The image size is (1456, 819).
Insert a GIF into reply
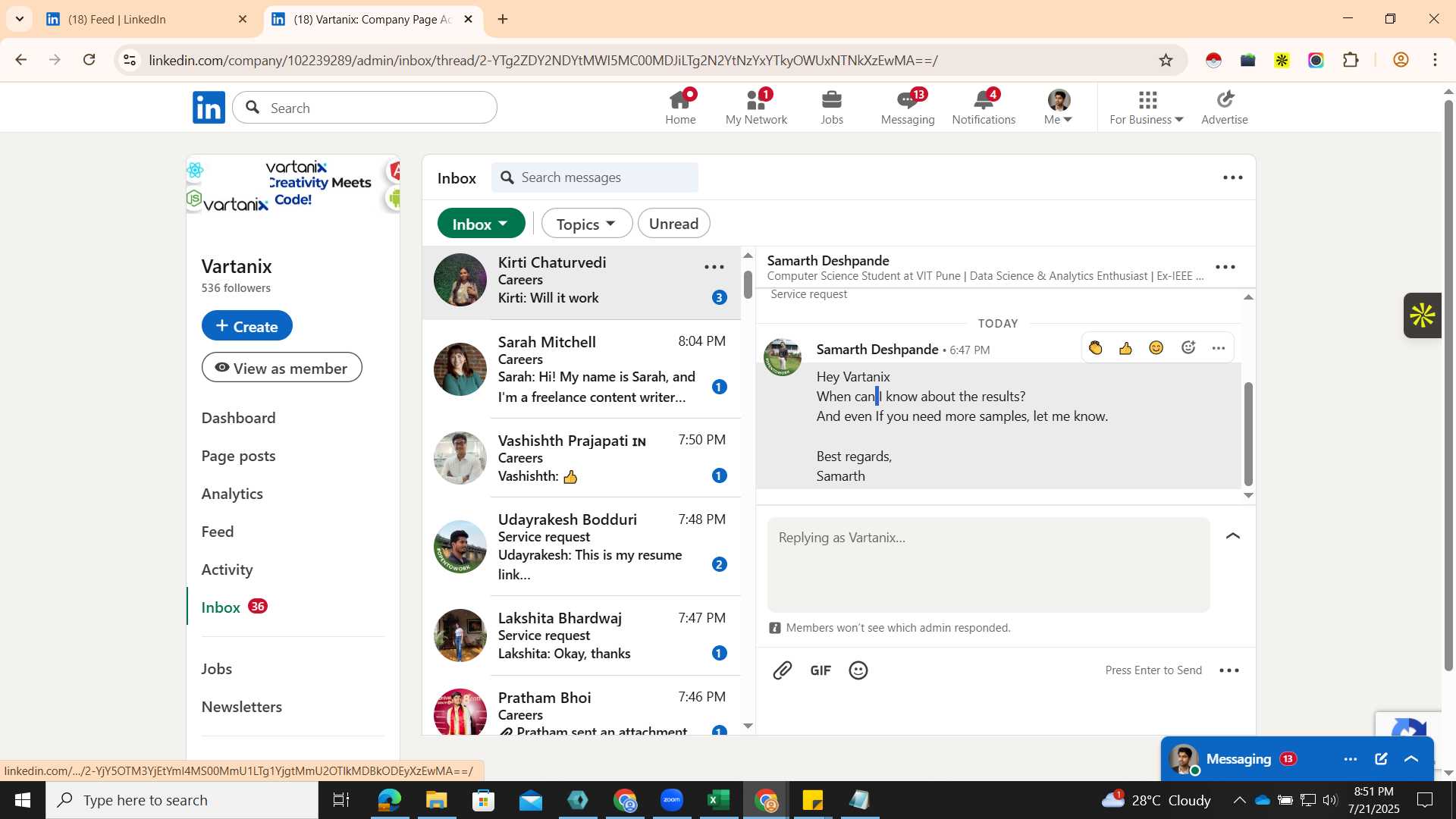pos(821,670)
